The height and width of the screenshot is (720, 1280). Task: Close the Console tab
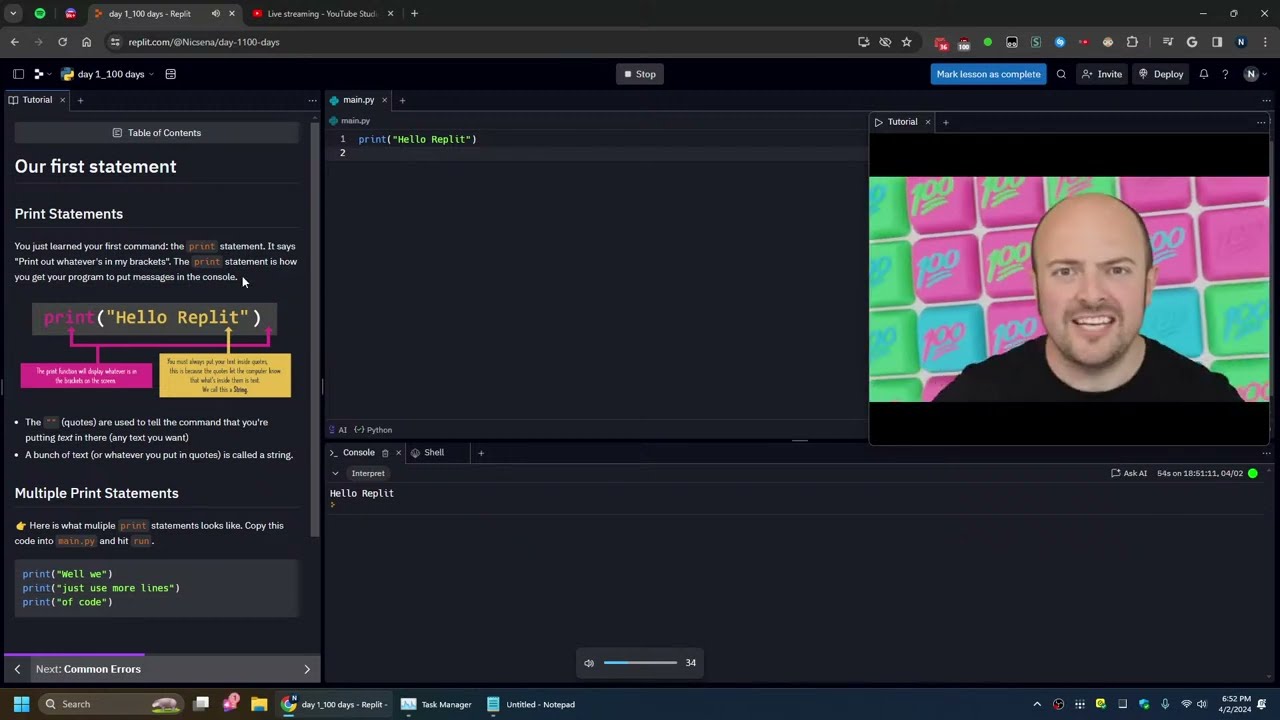click(398, 453)
